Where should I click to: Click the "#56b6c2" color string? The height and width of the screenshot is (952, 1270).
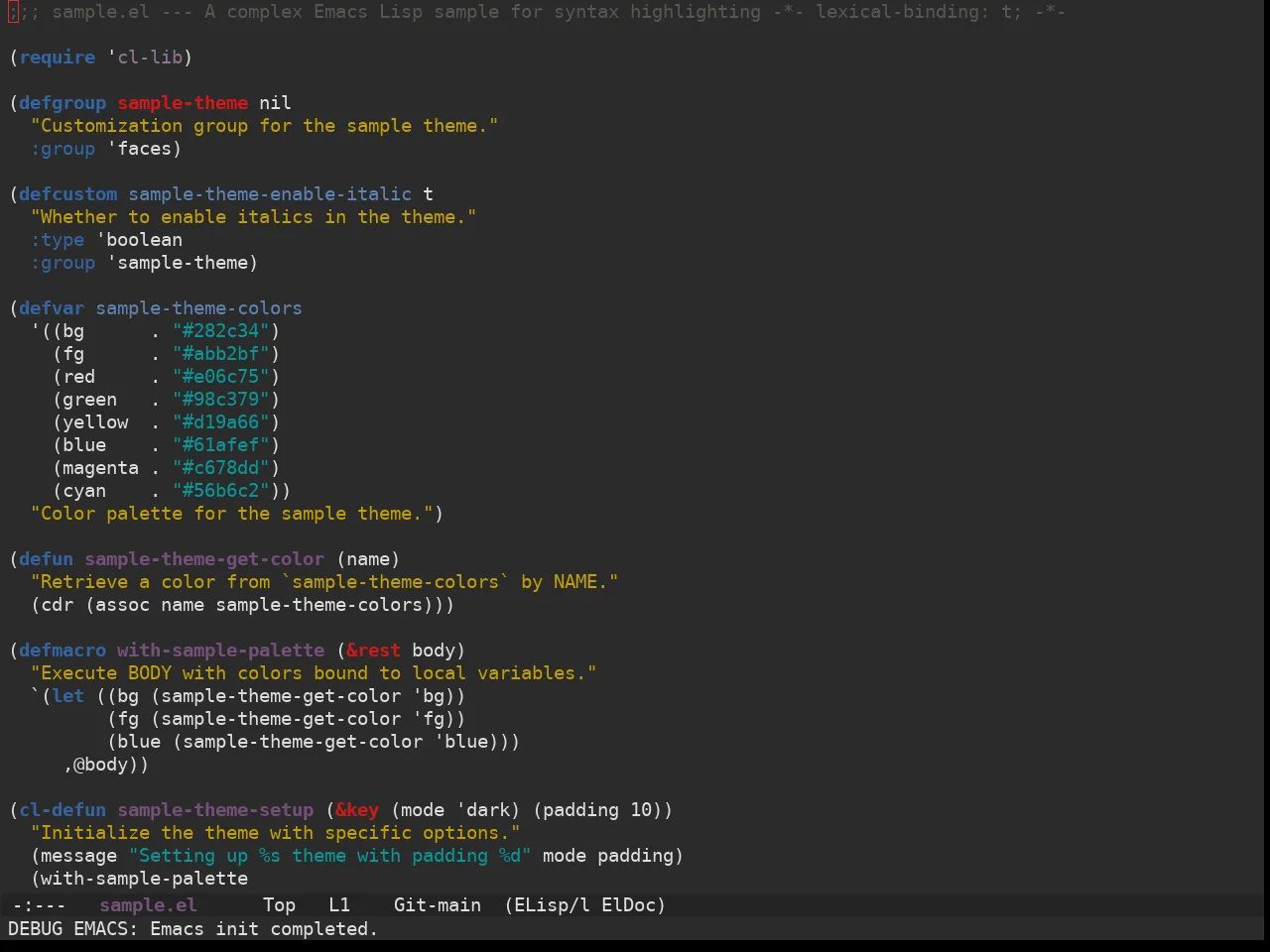click(221, 491)
